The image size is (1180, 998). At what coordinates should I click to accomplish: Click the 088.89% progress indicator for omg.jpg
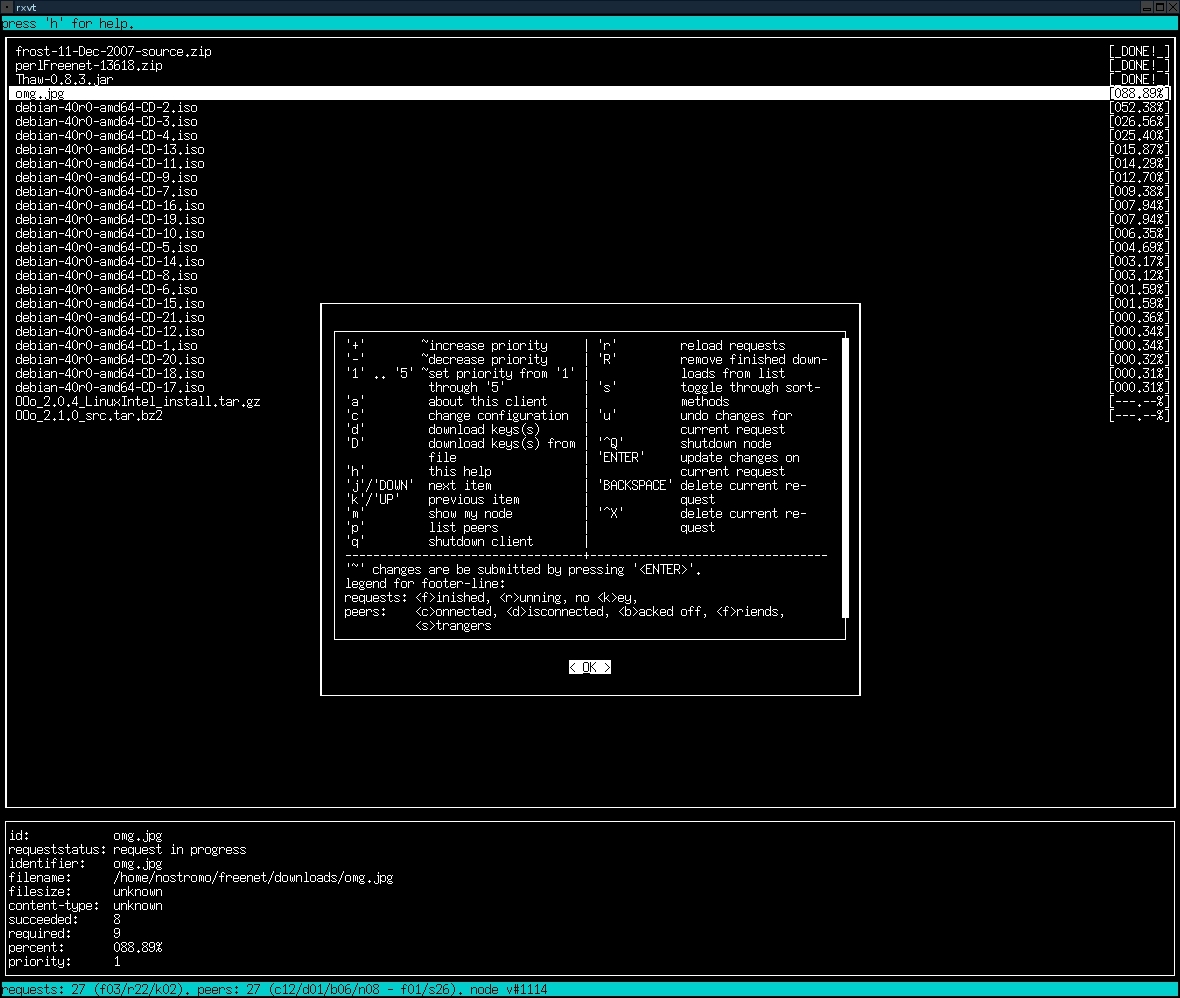1139,93
